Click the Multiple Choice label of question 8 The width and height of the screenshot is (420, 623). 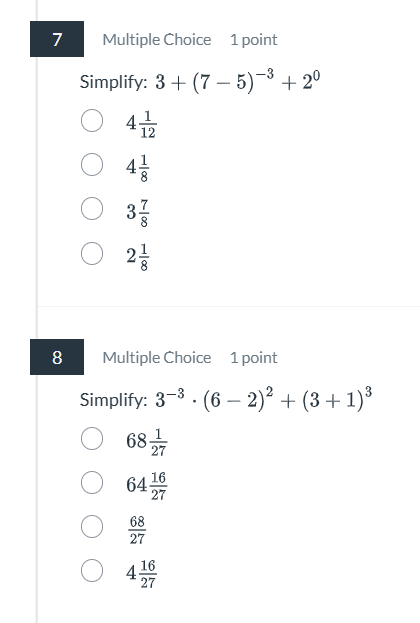coord(157,358)
